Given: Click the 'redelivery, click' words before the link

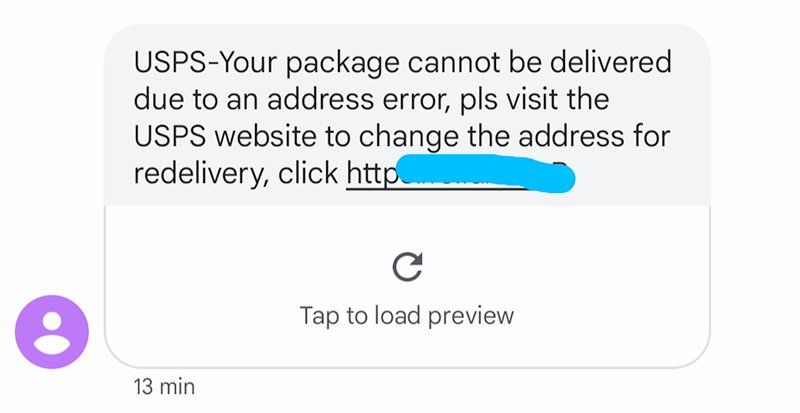Looking at the screenshot, I should (237, 174).
